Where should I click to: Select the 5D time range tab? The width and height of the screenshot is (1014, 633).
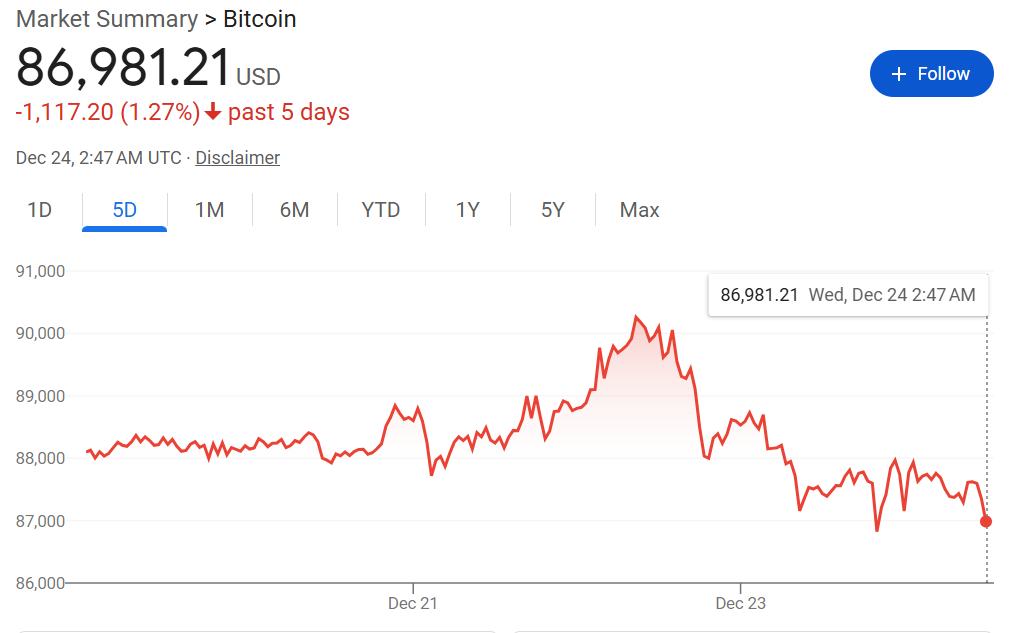(x=124, y=210)
